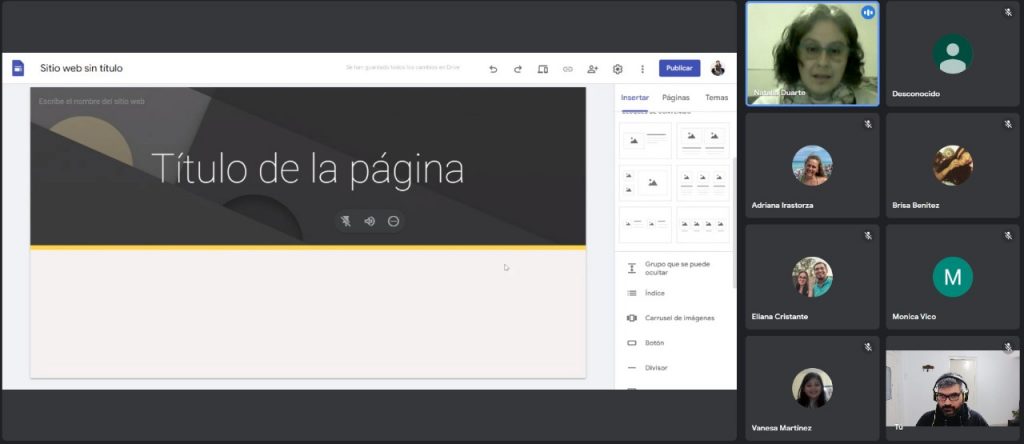Viewport: 1024px width, 444px height.
Task: Undo the last change
Action: coord(493,69)
